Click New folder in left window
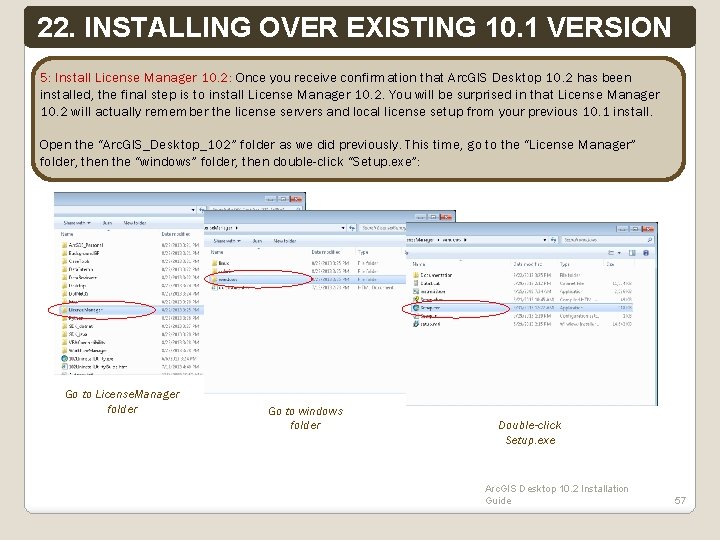 pos(135,223)
